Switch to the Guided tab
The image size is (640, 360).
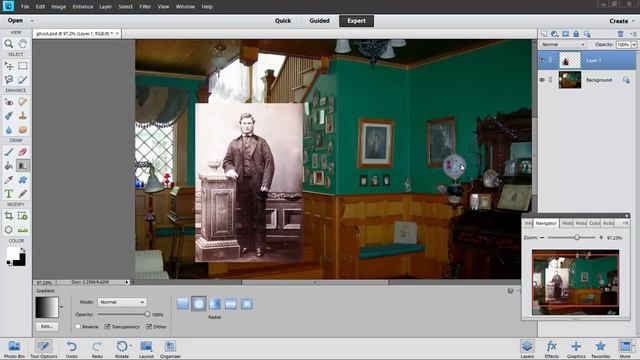coord(319,21)
